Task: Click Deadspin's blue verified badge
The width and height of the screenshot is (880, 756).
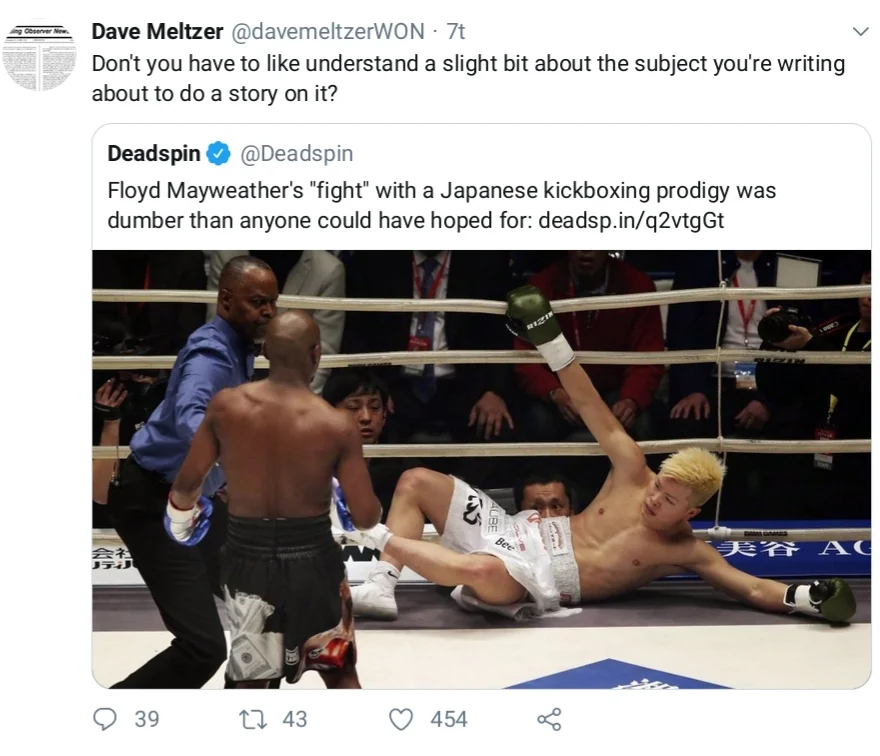Action: (x=219, y=154)
